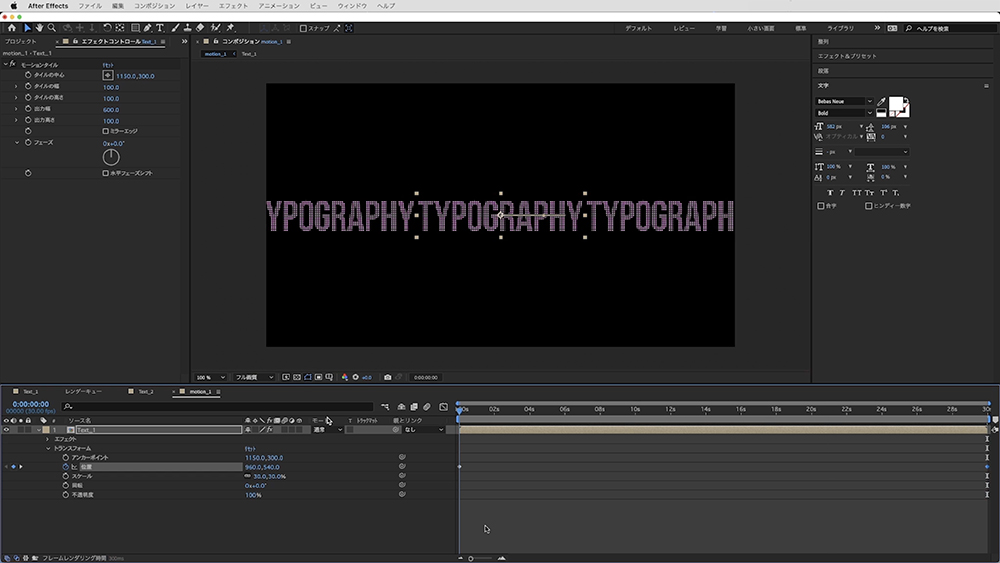Open the フル画質 resolution dropdown

(x=254, y=377)
